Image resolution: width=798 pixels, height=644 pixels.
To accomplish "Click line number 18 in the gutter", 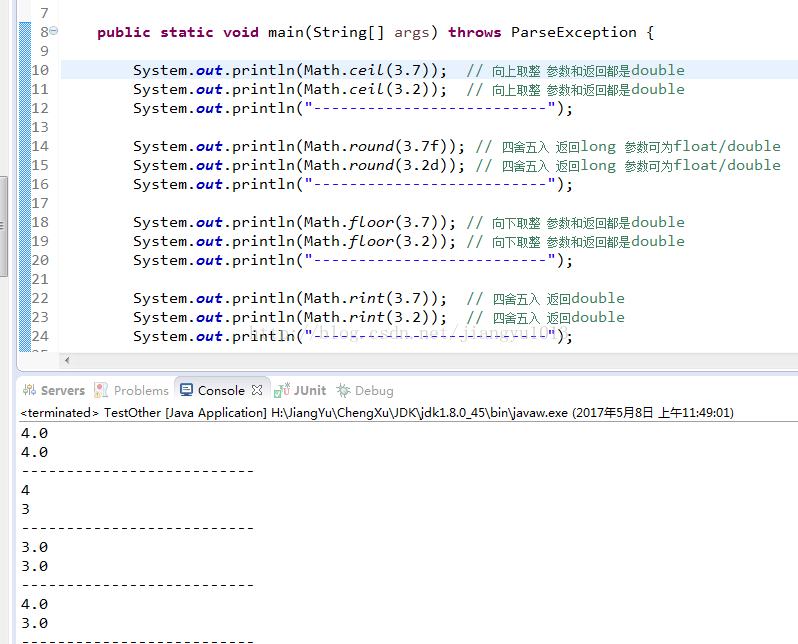I will [x=40, y=222].
